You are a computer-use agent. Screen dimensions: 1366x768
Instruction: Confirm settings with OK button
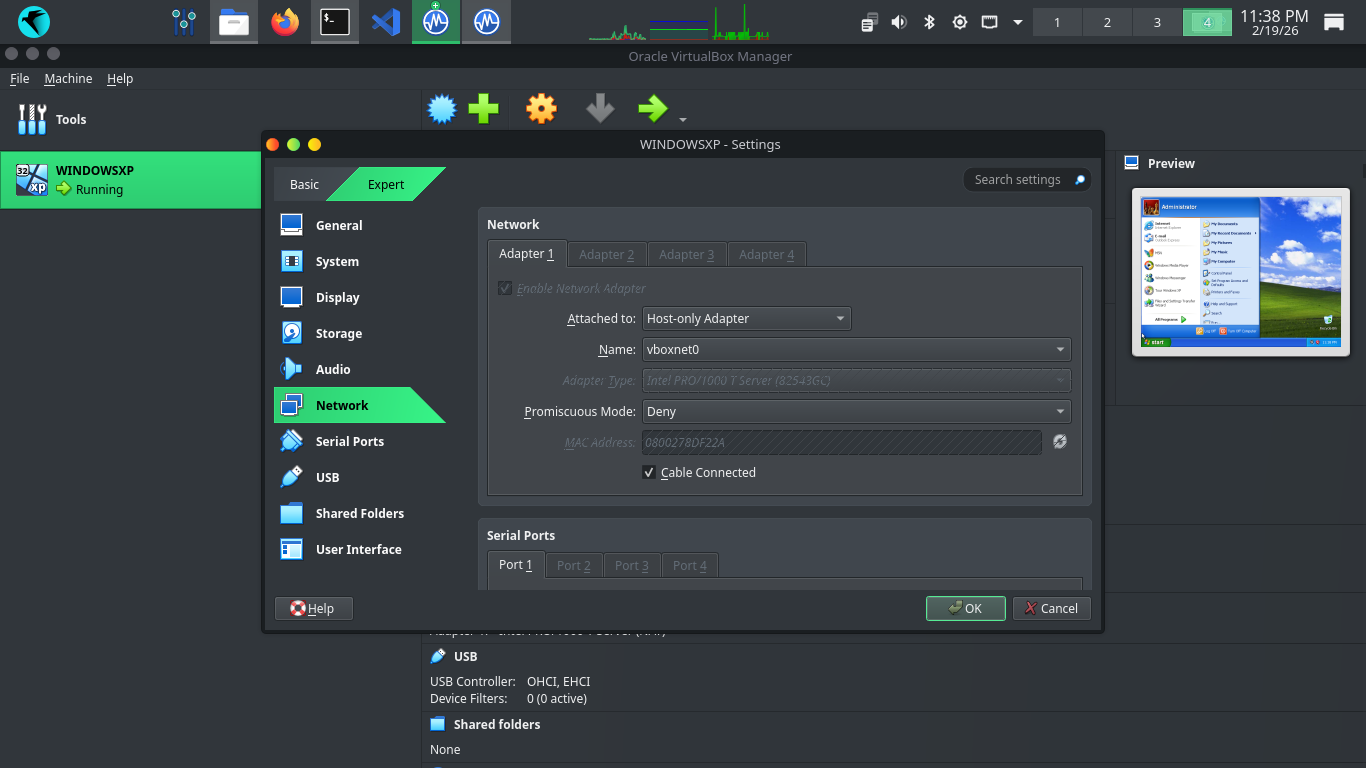(965, 608)
